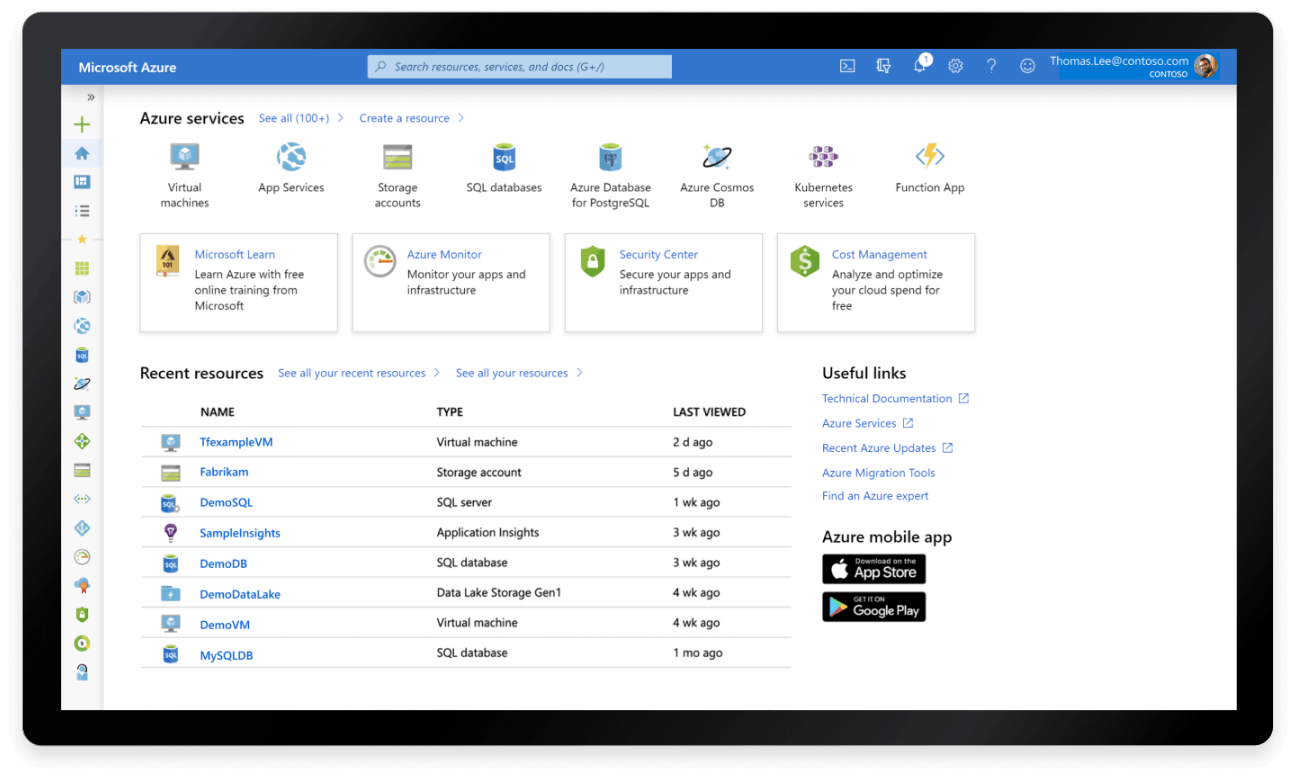
Task: Click the Download on the App Store badge
Action: tap(874, 569)
